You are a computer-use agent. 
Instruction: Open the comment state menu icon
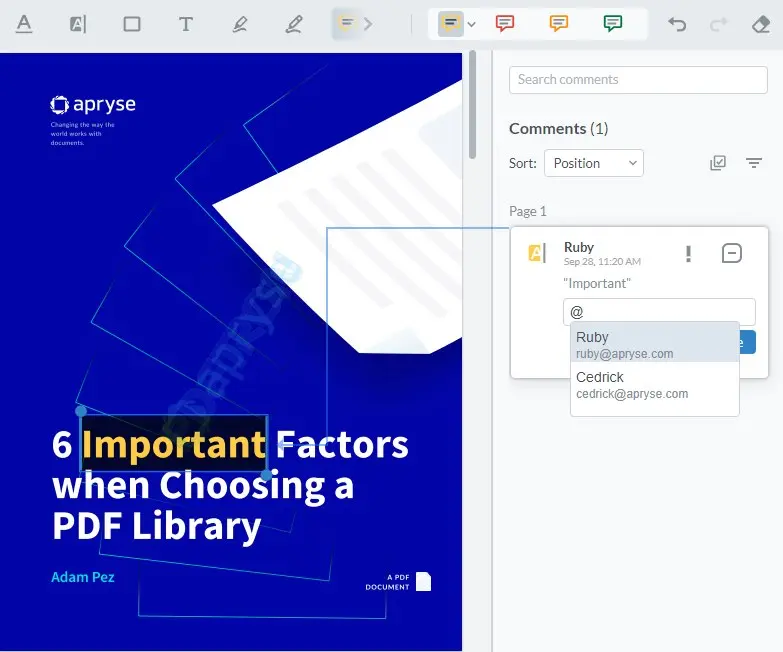[732, 253]
